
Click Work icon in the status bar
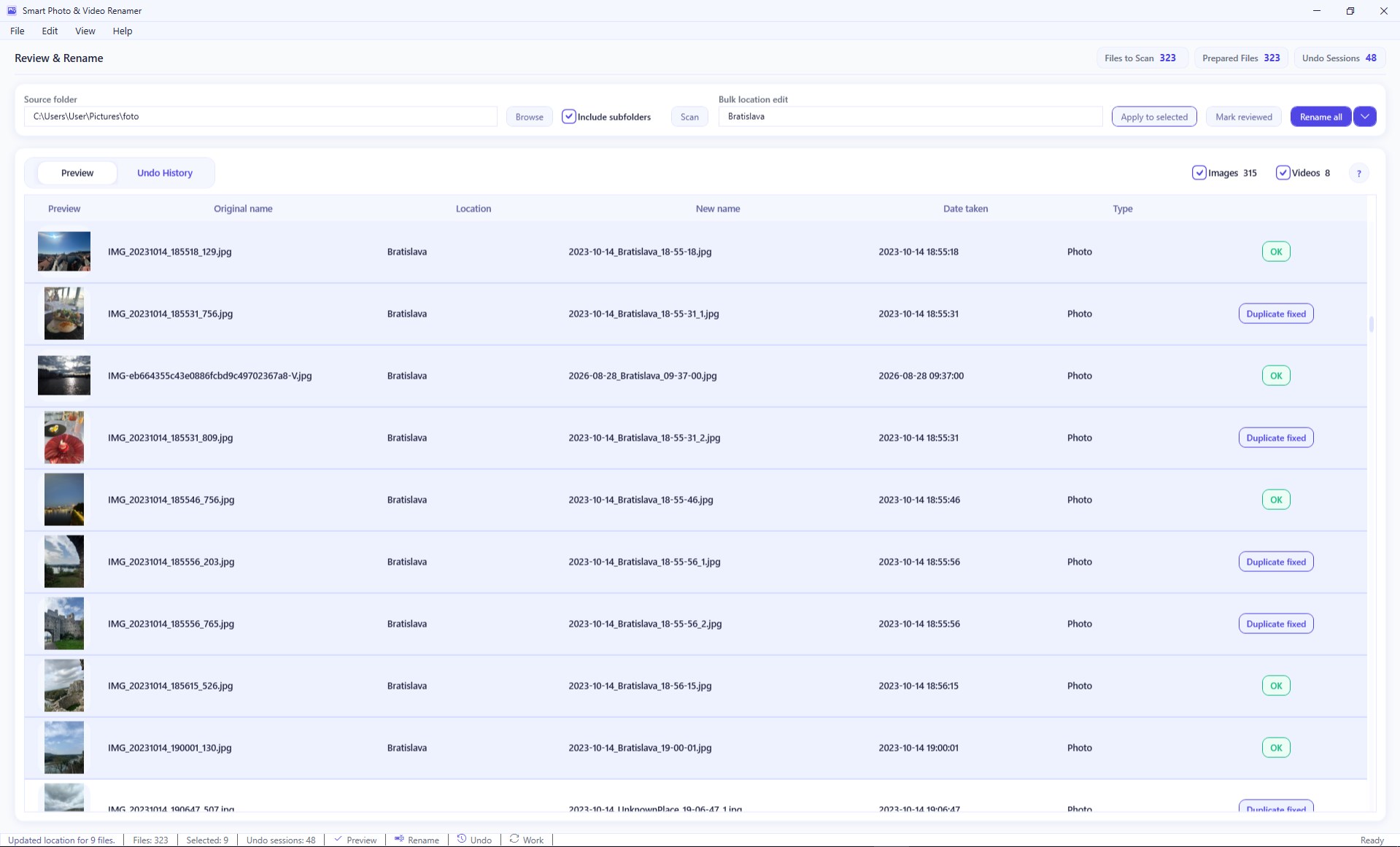coord(514,840)
